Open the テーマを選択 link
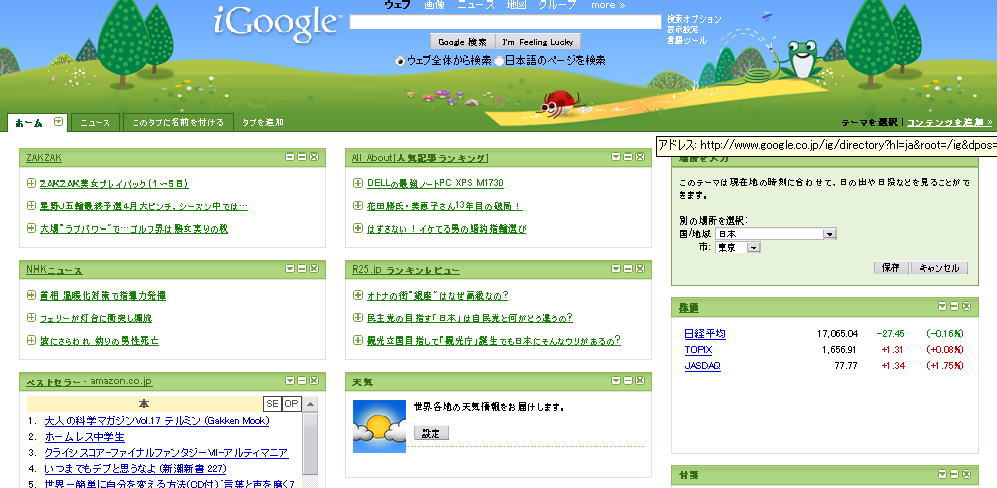997x488 pixels. (869, 122)
